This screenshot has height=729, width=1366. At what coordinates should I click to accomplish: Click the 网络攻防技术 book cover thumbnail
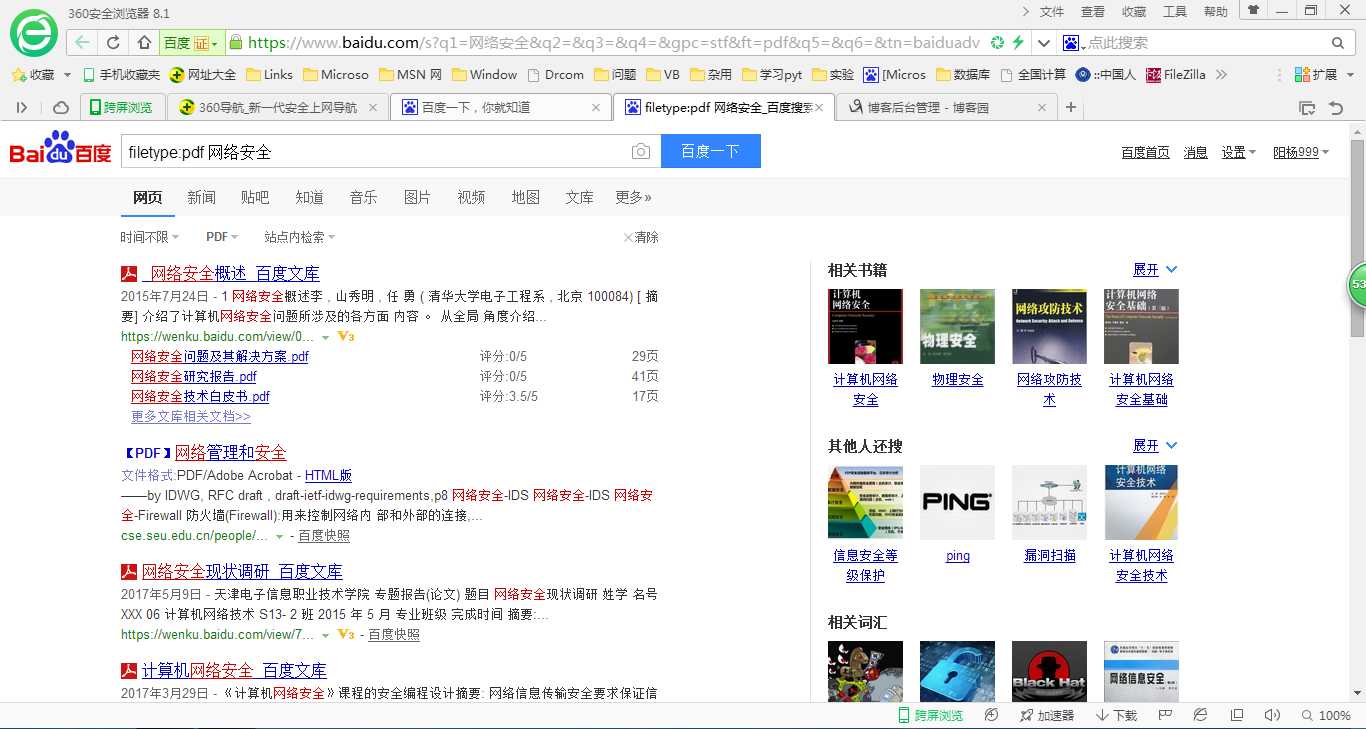click(x=1049, y=326)
